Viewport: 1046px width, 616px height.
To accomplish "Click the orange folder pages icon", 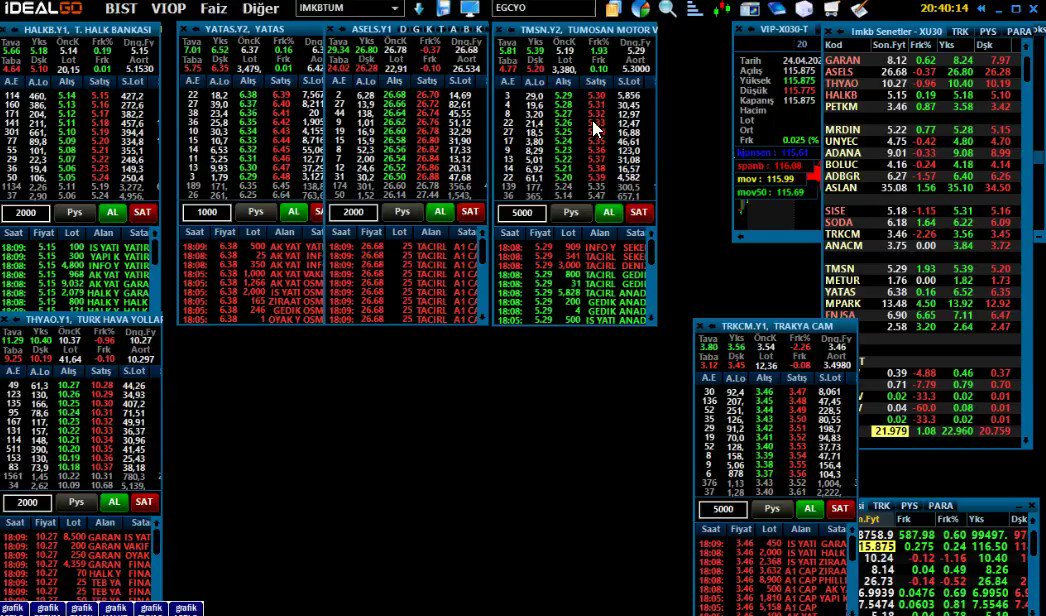I will [x=613, y=9].
